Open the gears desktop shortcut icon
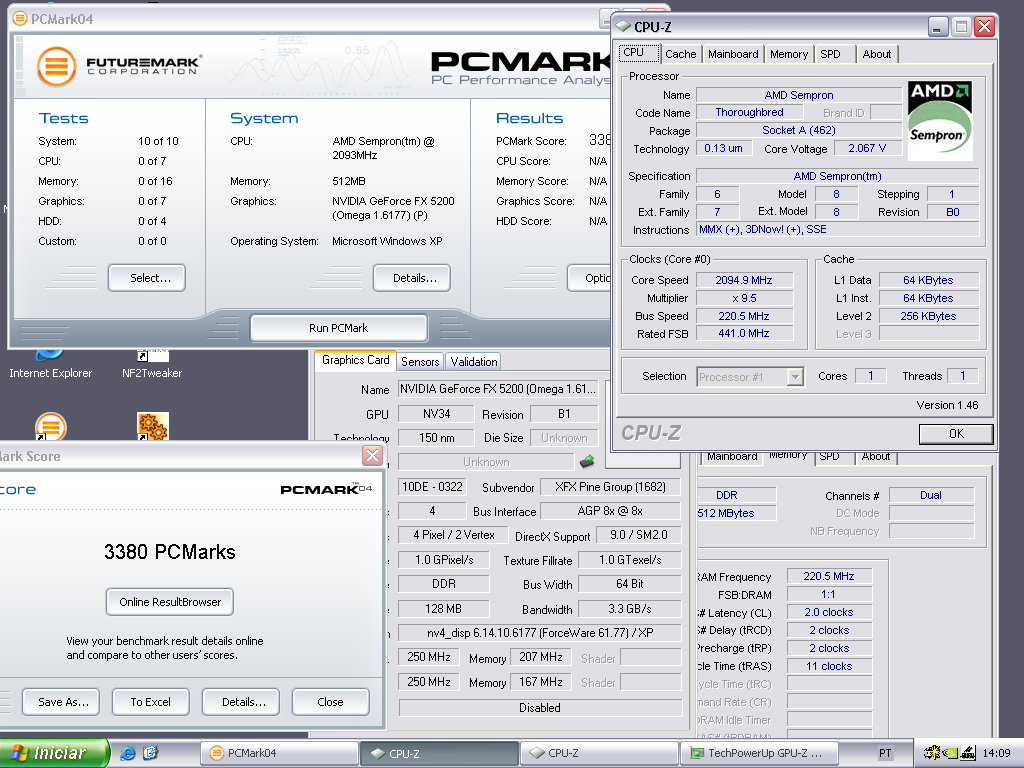 [x=153, y=426]
